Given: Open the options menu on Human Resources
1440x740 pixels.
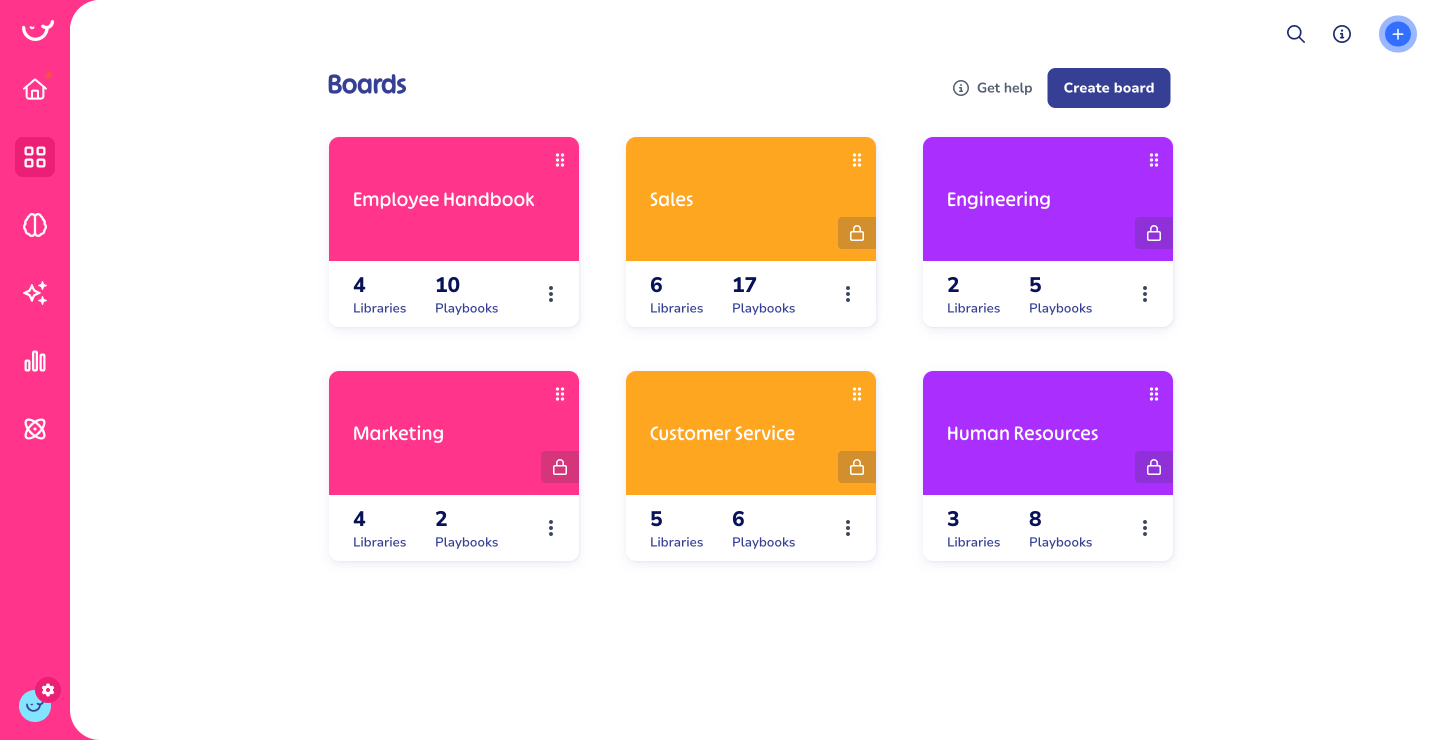Looking at the screenshot, I should point(1144,527).
